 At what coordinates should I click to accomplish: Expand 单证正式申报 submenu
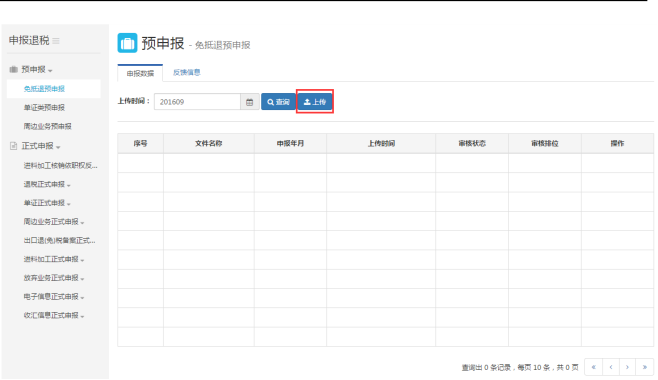click(47, 203)
